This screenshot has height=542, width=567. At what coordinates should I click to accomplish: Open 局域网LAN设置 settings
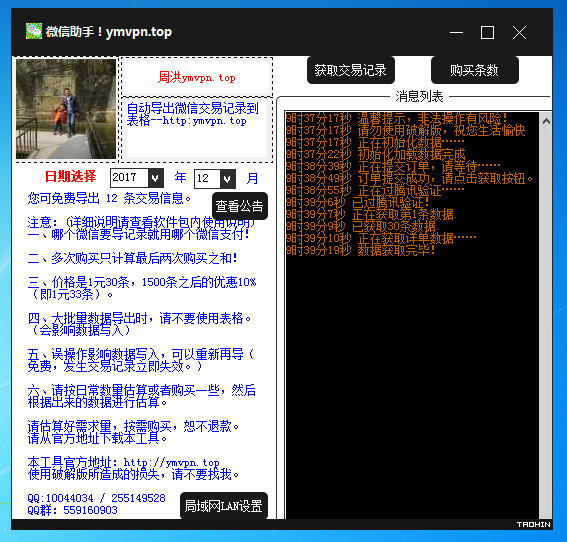pyautogui.click(x=223, y=505)
